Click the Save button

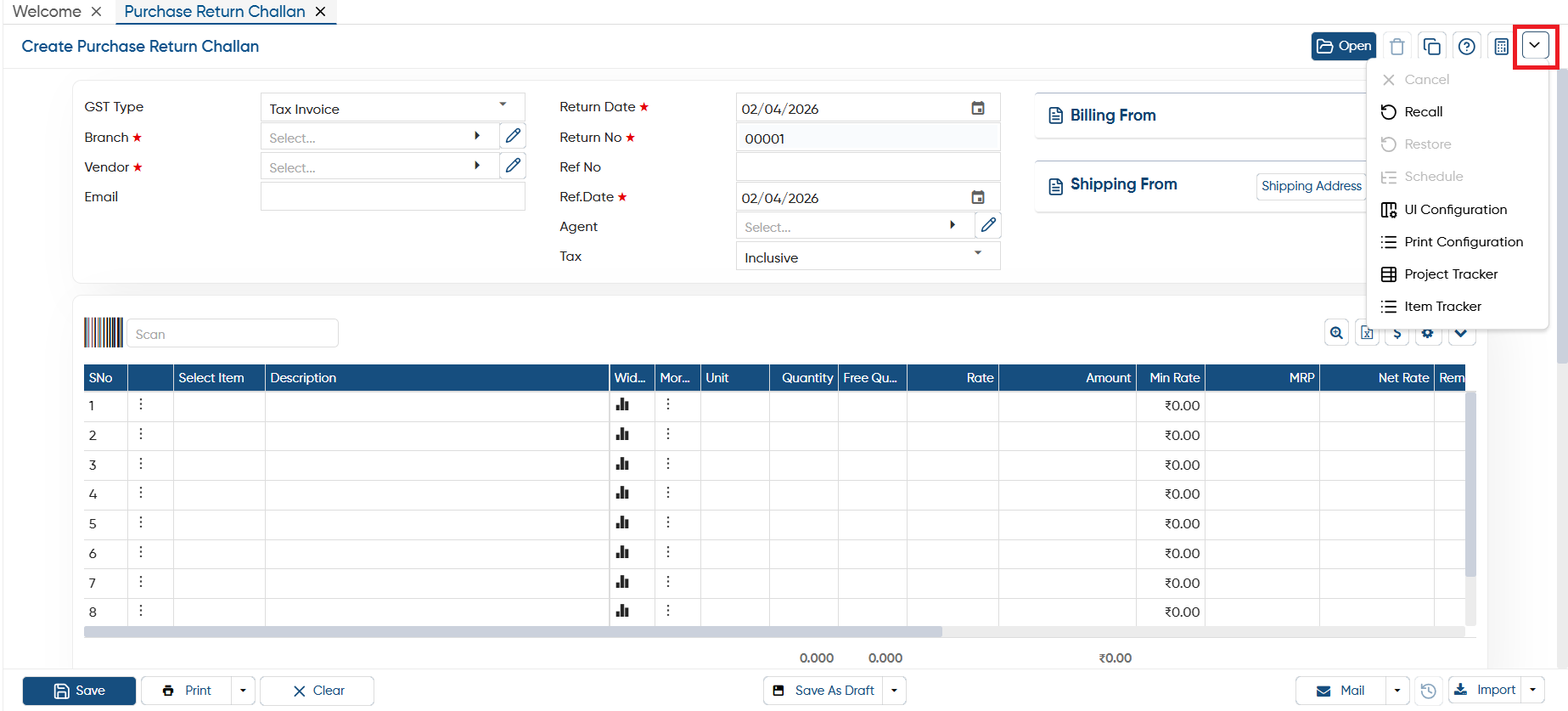click(79, 691)
